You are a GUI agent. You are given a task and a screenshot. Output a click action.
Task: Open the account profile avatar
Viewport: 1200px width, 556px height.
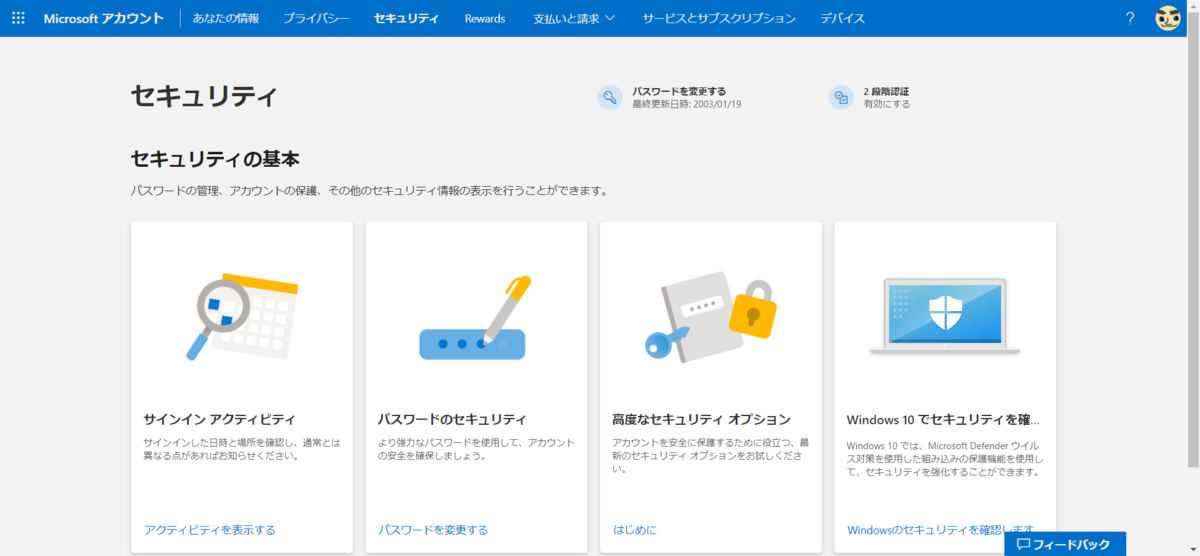1168,18
